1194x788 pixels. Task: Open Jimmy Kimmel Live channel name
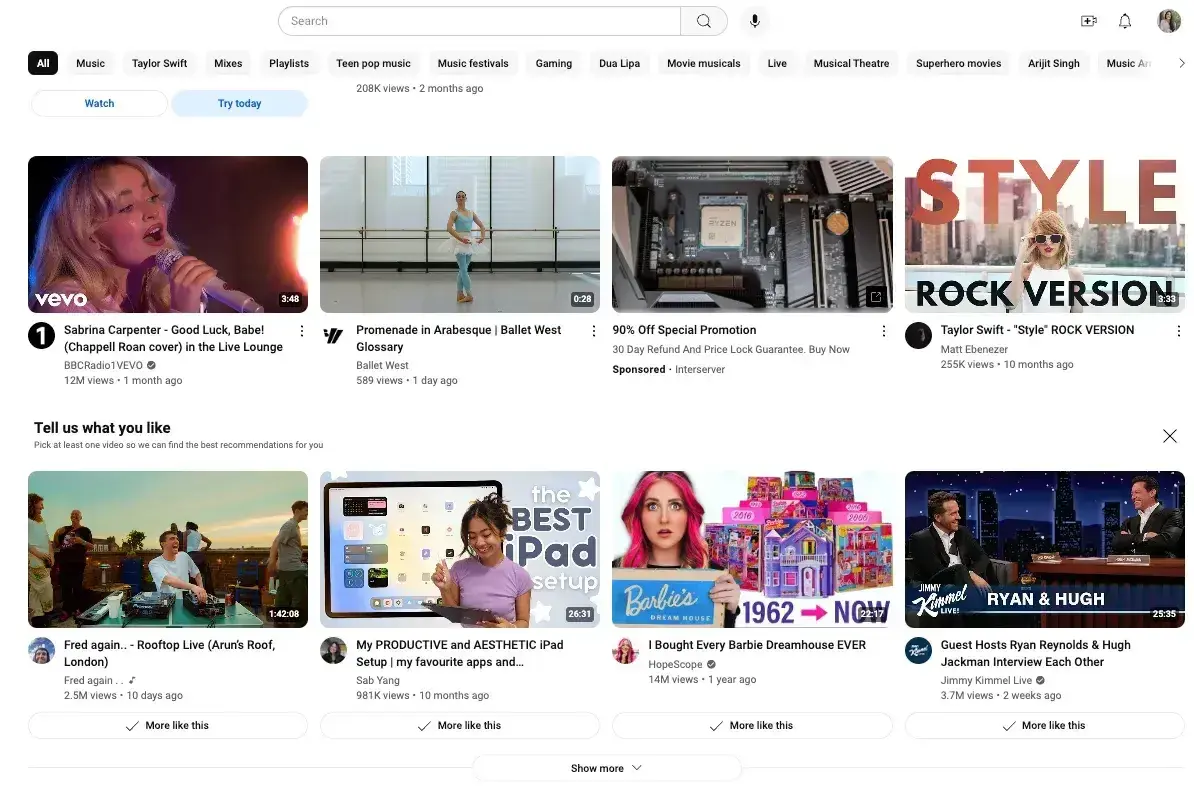(x=986, y=681)
